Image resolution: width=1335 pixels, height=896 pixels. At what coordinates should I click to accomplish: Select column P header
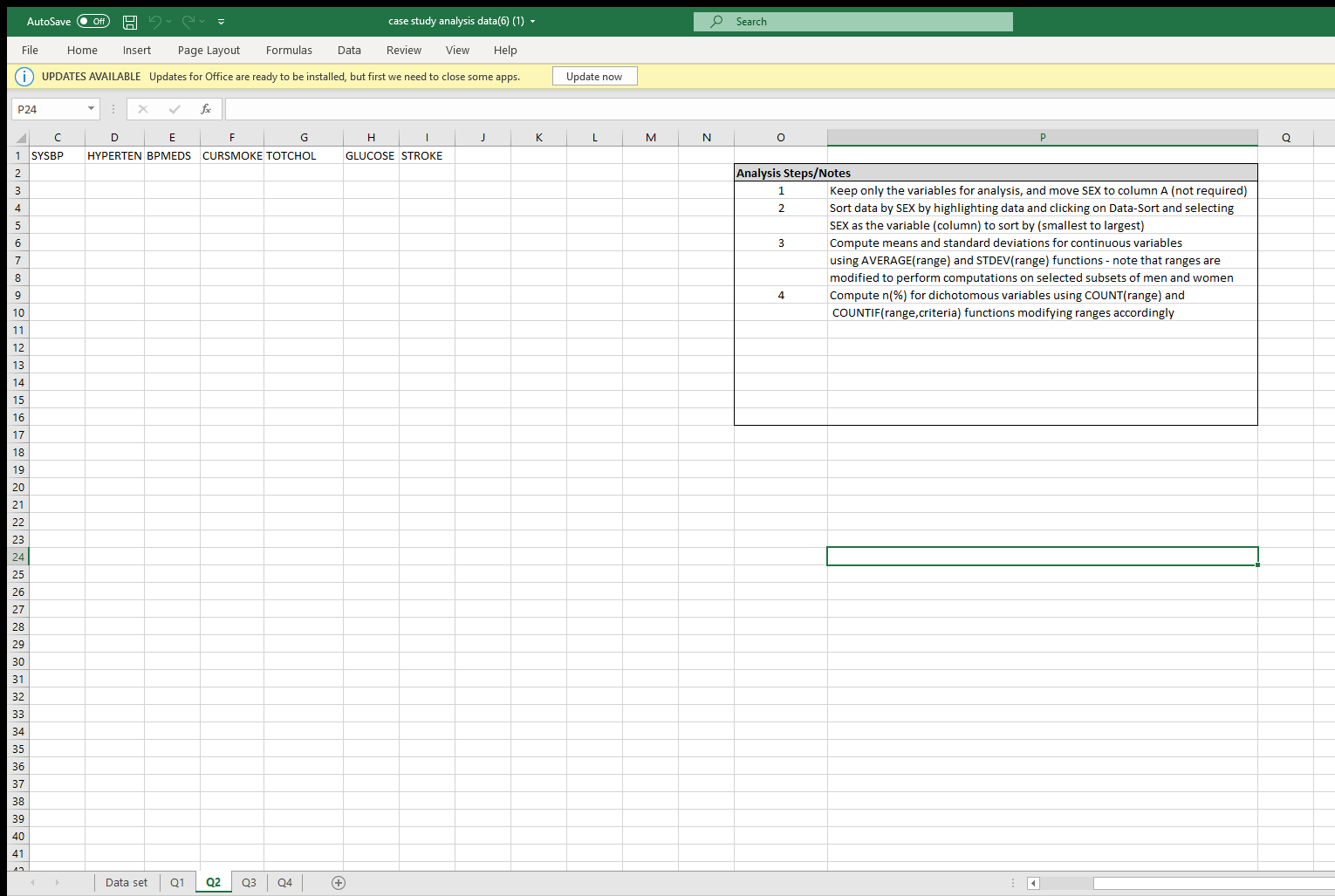click(x=1043, y=137)
